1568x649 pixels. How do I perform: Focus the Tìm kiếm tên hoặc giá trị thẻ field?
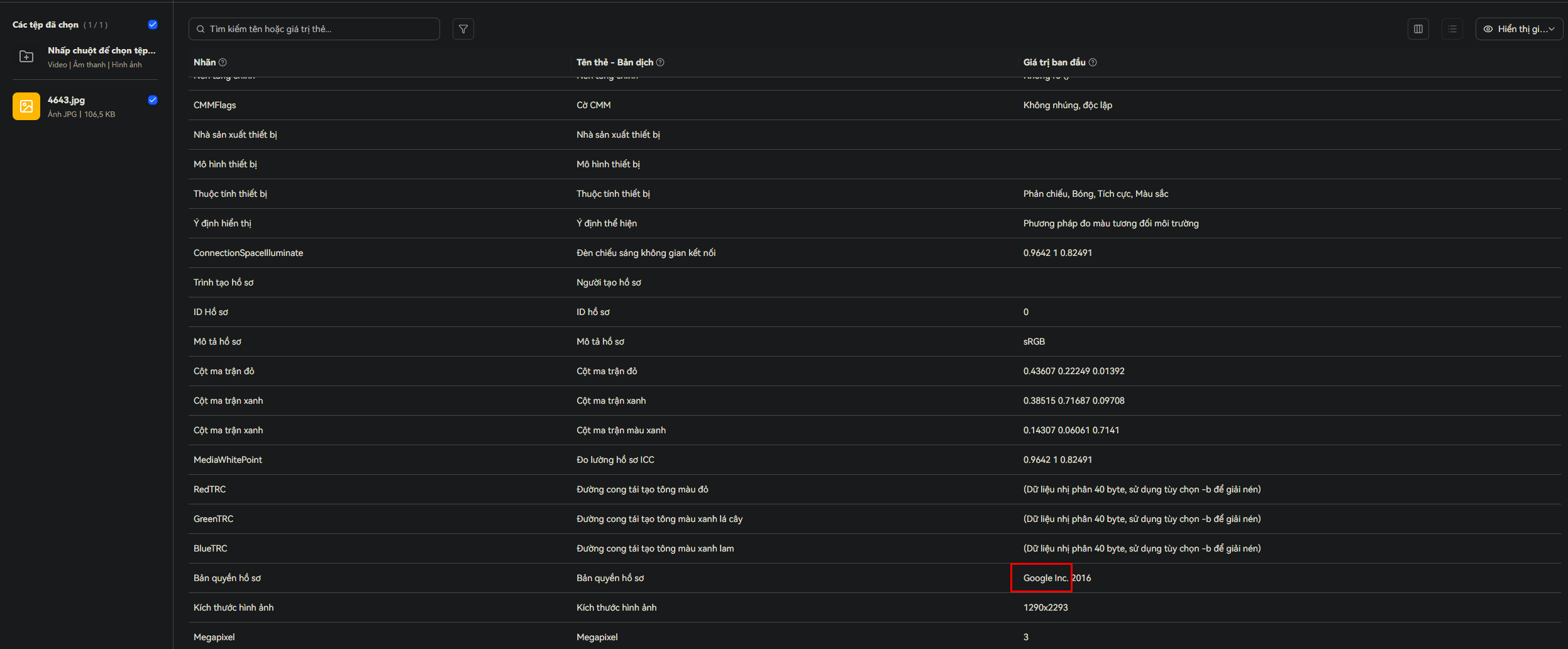314,29
